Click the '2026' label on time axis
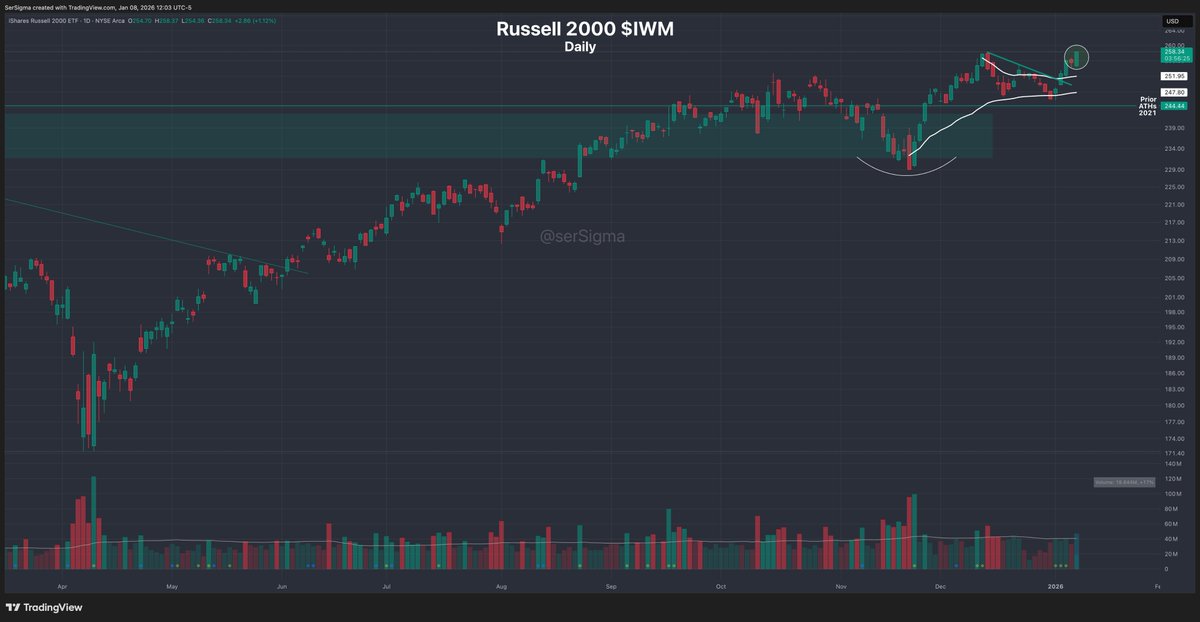The image size is (1200, 622). coord(1053,585)
